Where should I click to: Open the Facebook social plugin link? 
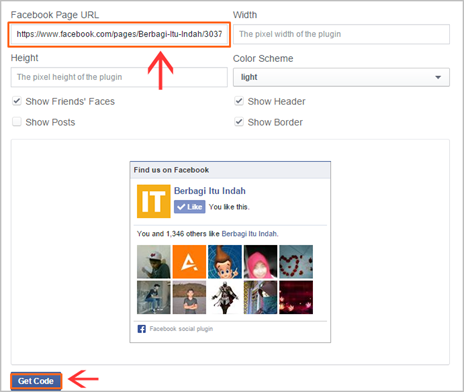tap(181, 329)
